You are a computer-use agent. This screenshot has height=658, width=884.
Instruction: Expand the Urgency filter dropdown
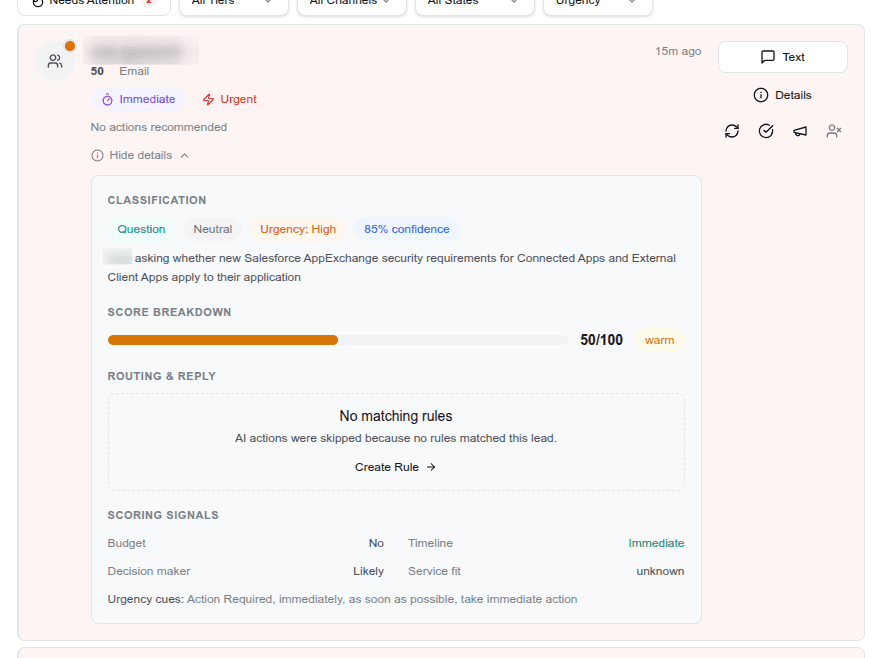pyautogui.click(x=597, y=4)
